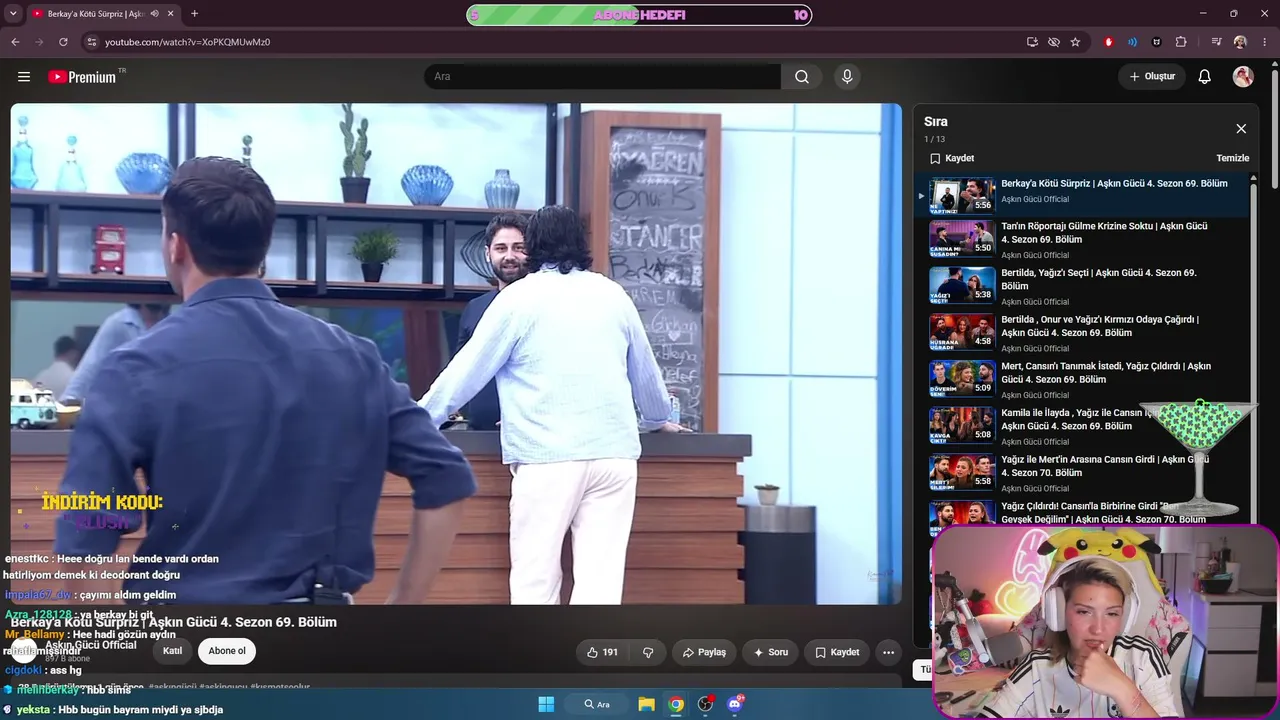Open the Windows Start menu
The height and width of the screenshot is (720, 1280).
[x=546, y=704]
